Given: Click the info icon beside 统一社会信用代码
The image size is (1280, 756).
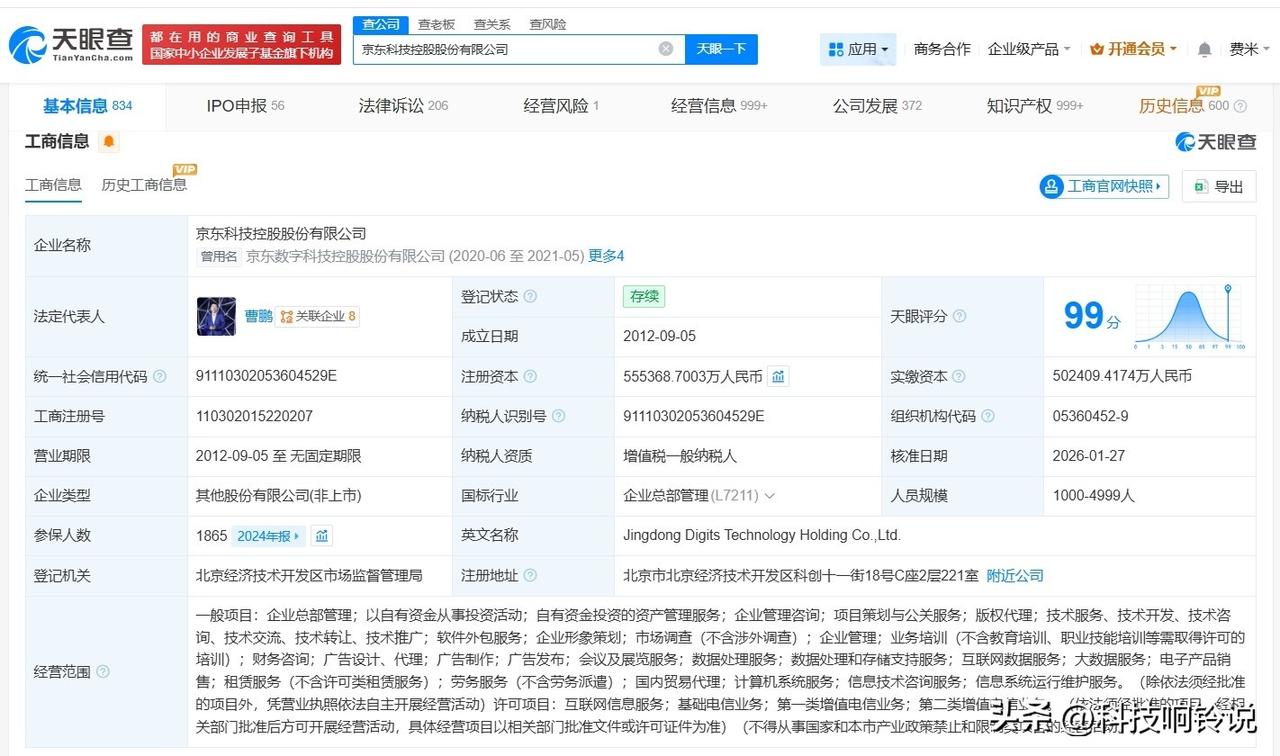Looking at the screenshot, I should pos(159,377).
